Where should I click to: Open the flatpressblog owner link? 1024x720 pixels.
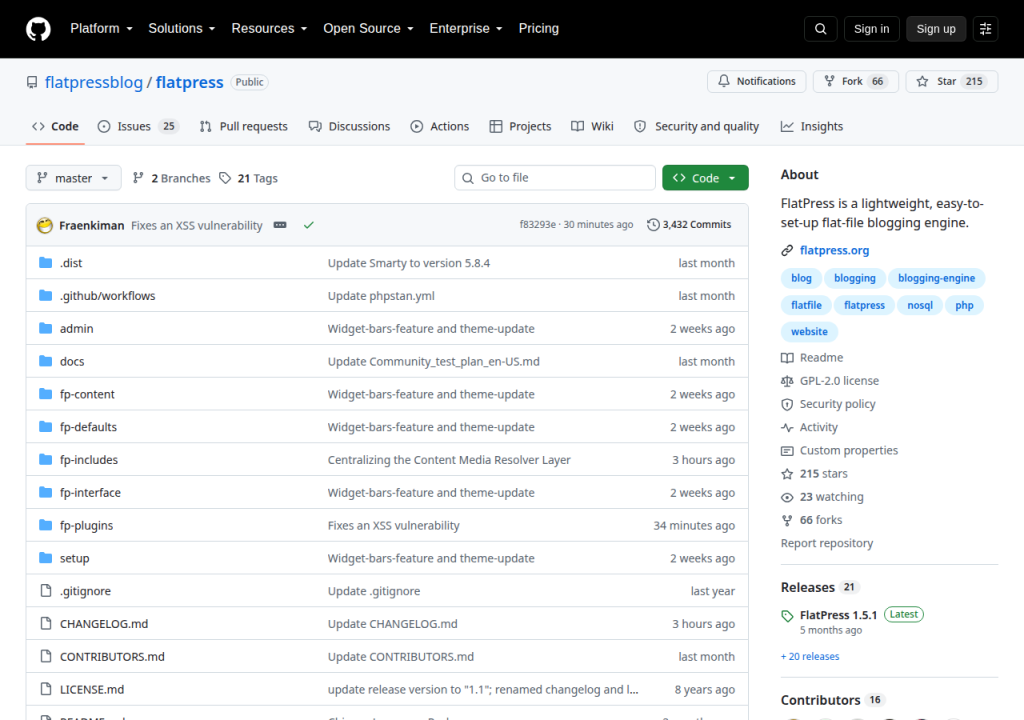(93, 82)
